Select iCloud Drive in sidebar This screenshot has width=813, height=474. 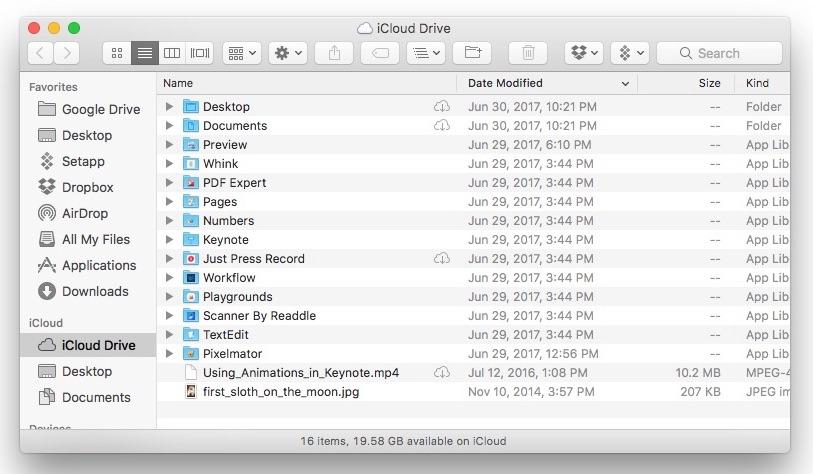click(87, 345)
